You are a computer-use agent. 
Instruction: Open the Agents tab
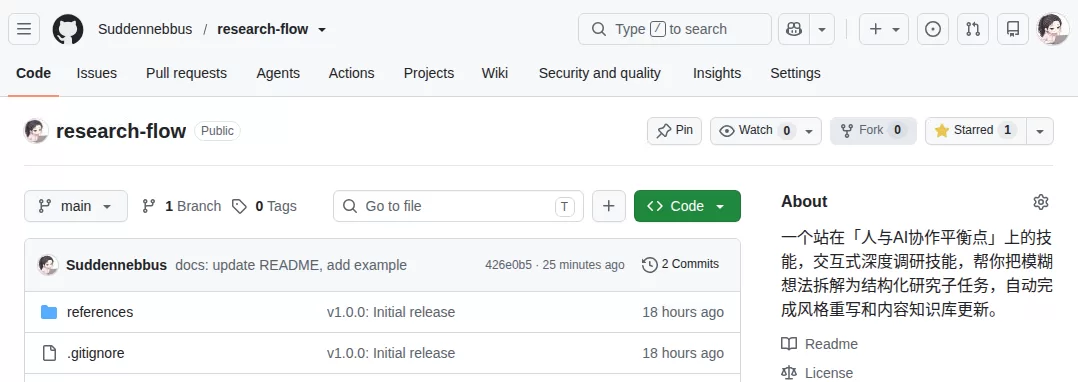click(x=278, y=73)
